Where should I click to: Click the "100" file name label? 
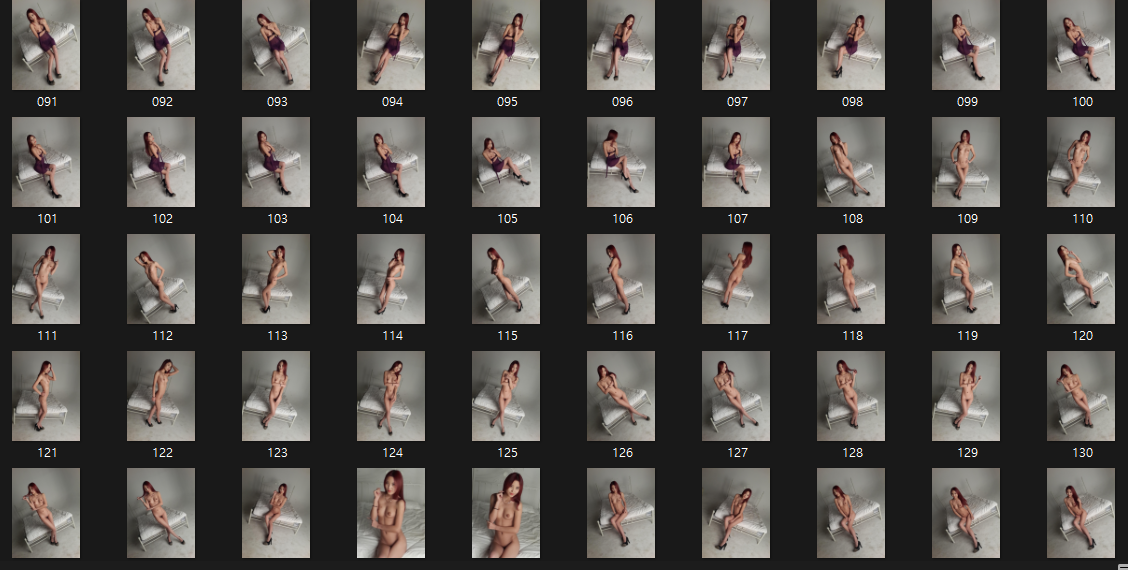[x=1083, y=101]
